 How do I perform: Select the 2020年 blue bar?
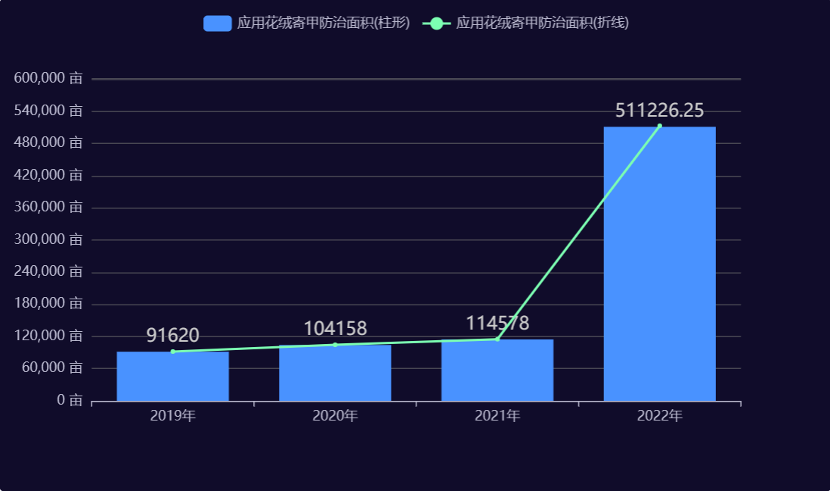pos(335,374)
